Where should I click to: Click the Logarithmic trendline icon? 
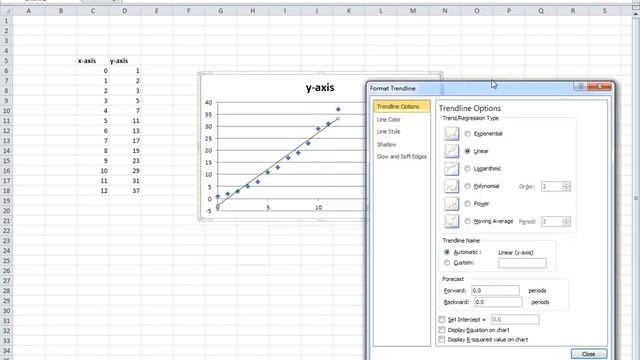[x=451, y=169]
